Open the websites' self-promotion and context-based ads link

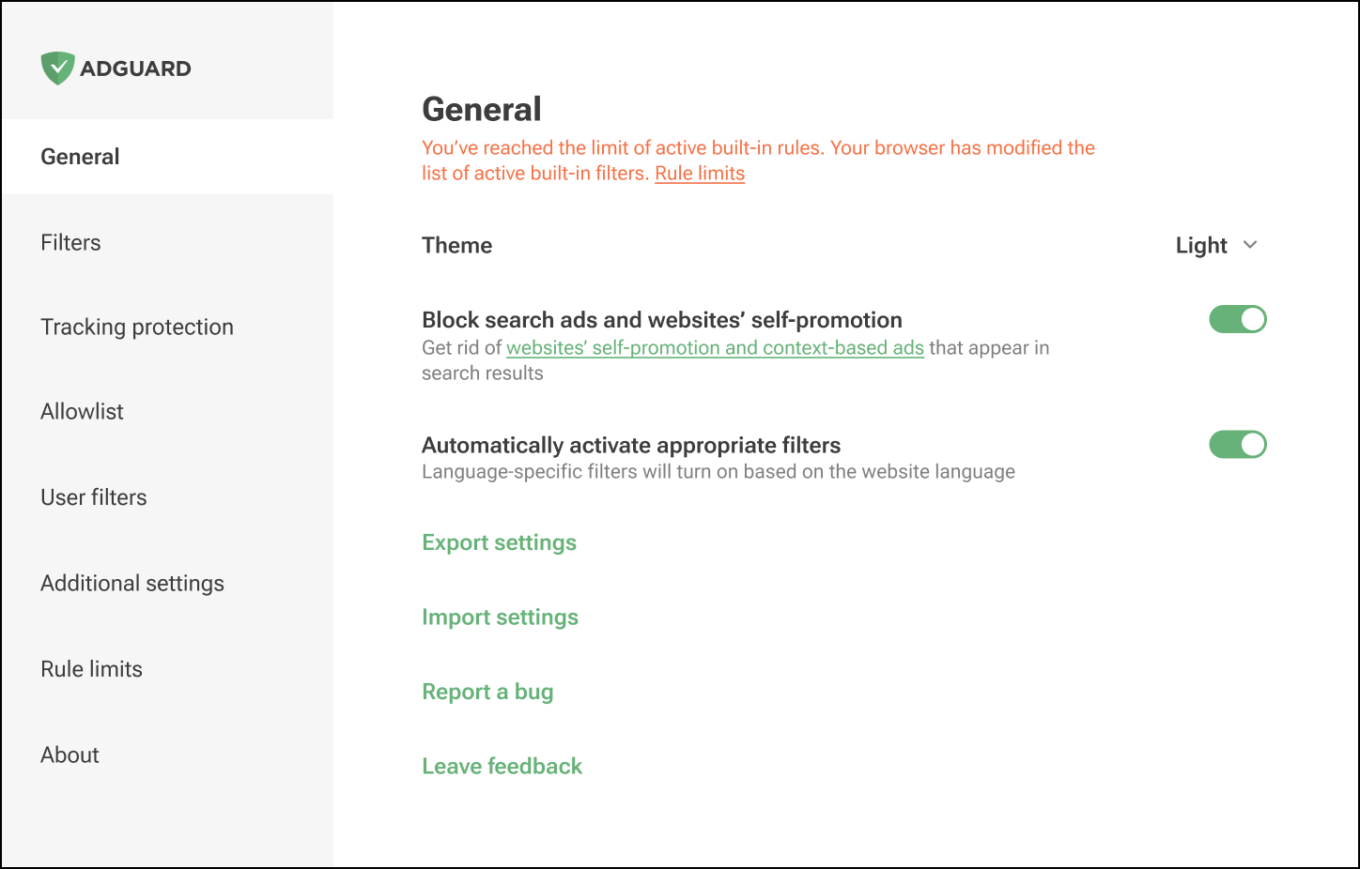714,349
